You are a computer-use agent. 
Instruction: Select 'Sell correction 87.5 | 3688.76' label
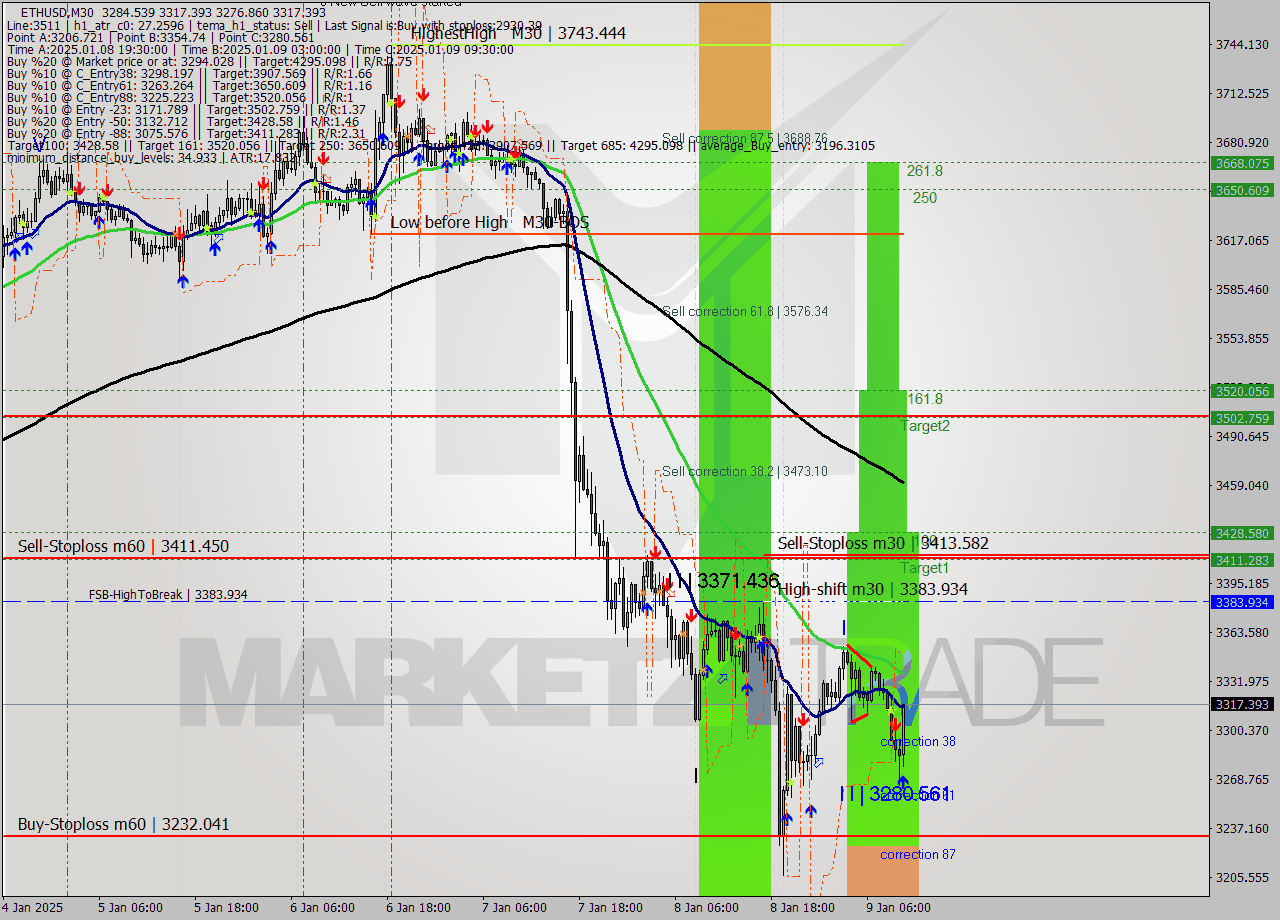click(x=745, y=139)
